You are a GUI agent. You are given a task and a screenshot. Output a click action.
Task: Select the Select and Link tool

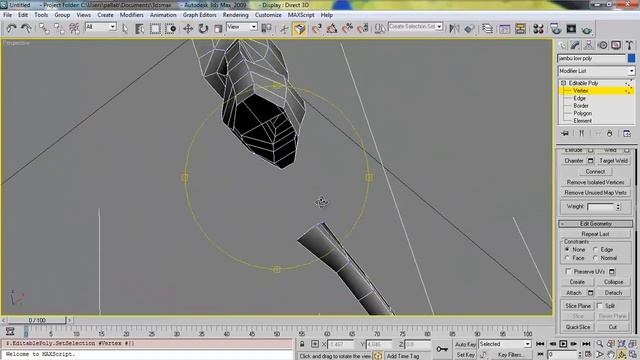[44, 28]
